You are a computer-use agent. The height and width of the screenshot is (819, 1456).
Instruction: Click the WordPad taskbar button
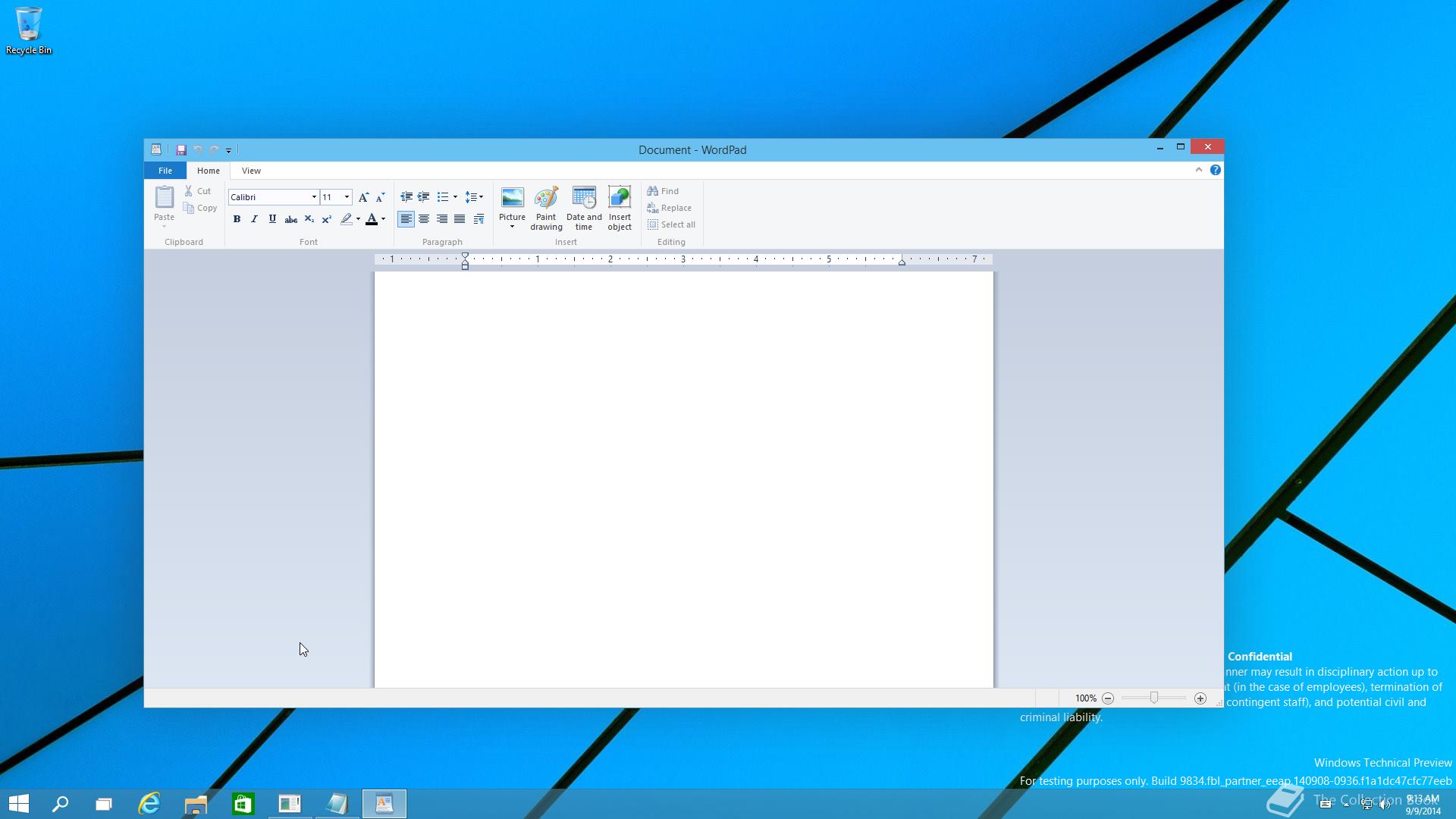pyautogui.click(x=384, y=804)
